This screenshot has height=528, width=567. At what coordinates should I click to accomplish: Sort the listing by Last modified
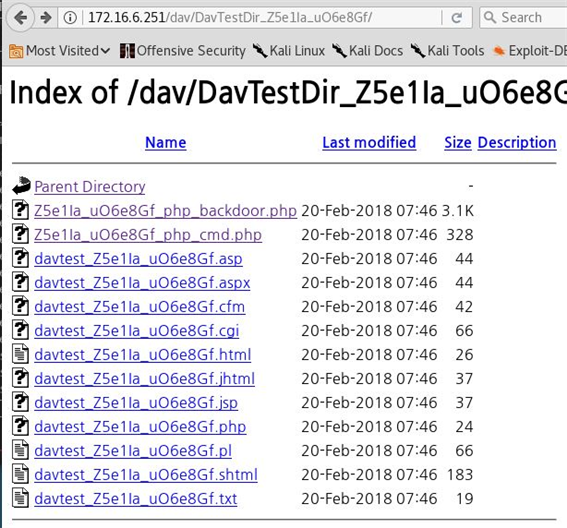(x=369, y=142)
